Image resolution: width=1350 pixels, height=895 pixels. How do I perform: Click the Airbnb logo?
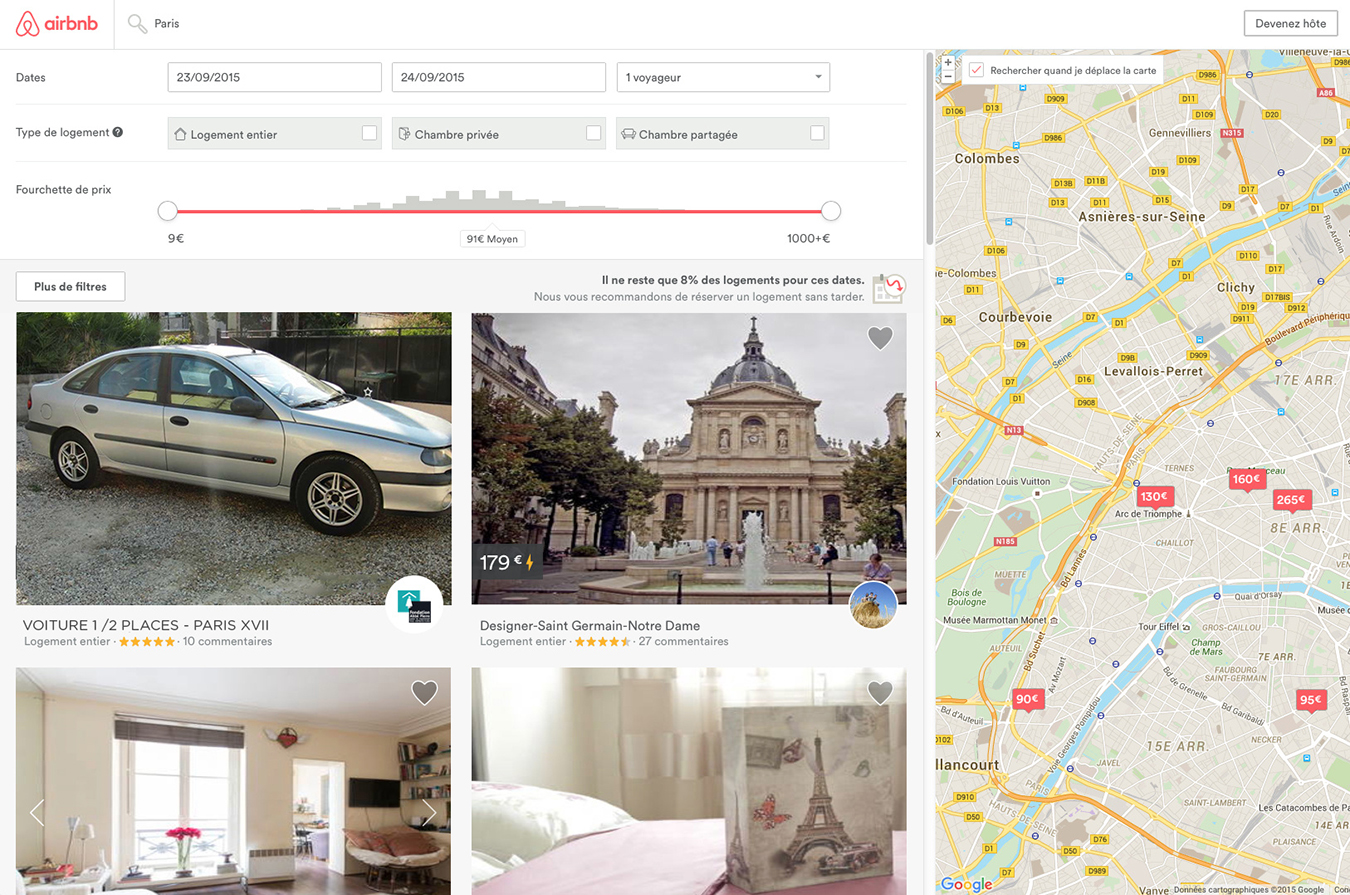(x=57, y=24)
